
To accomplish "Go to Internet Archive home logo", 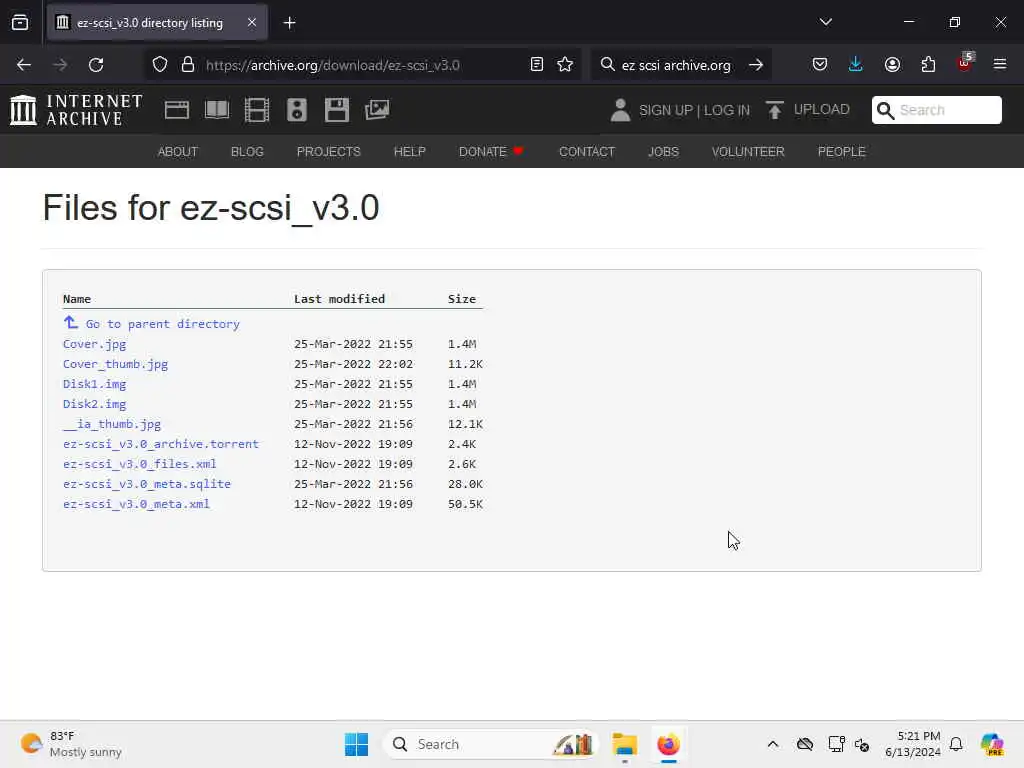I will (x=76, y=110).
